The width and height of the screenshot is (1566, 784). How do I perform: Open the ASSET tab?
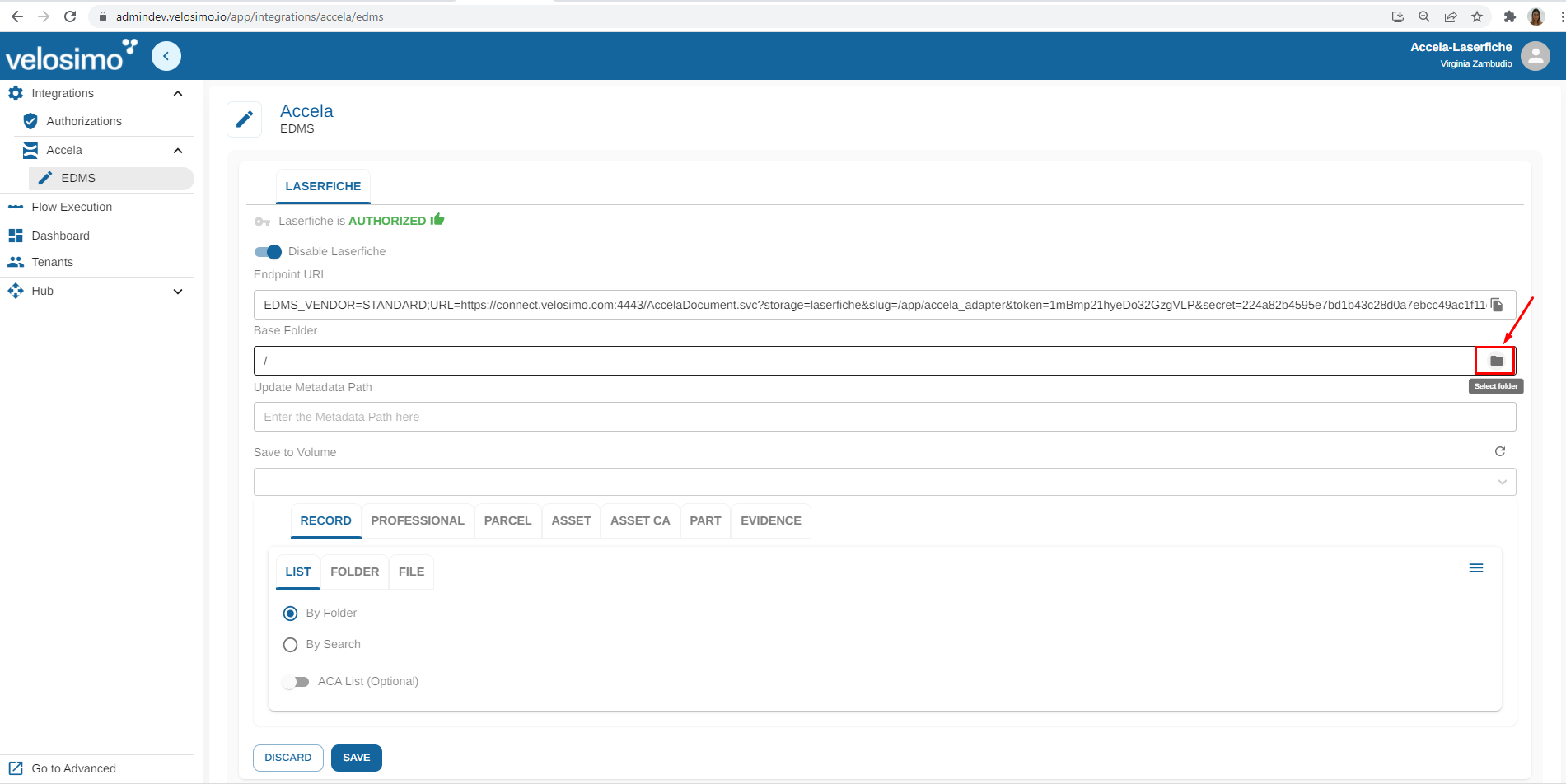(571, 520)
